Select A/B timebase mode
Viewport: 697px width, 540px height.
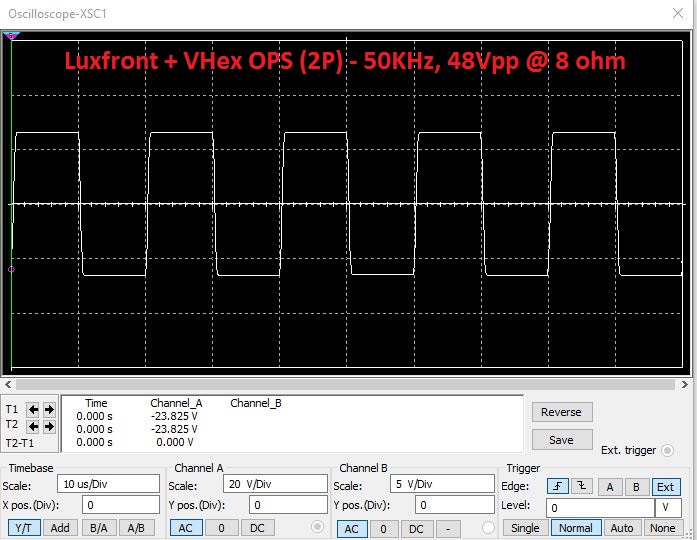(x=136, y=528)
